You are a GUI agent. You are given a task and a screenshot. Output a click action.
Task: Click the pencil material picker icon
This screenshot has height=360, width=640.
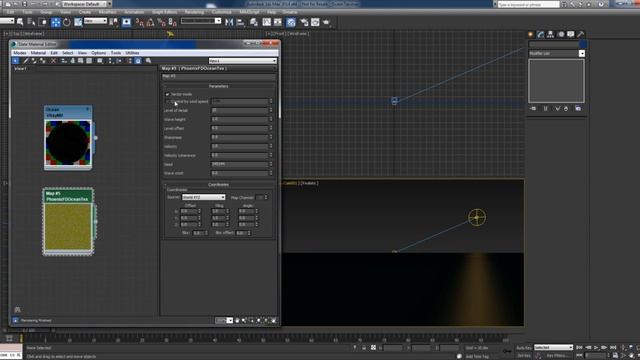[25, 60]
